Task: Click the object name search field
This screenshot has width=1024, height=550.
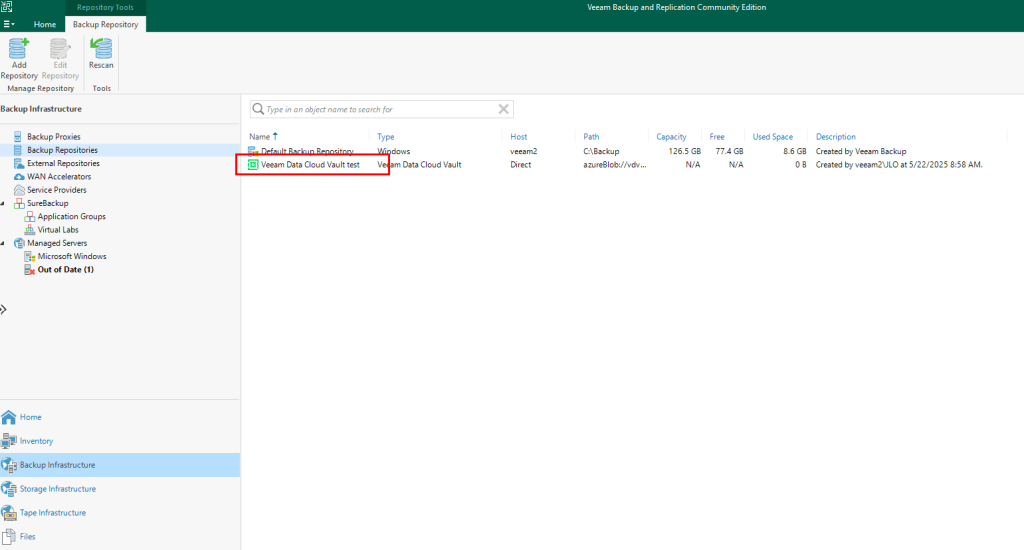Action: pos(380,109)
